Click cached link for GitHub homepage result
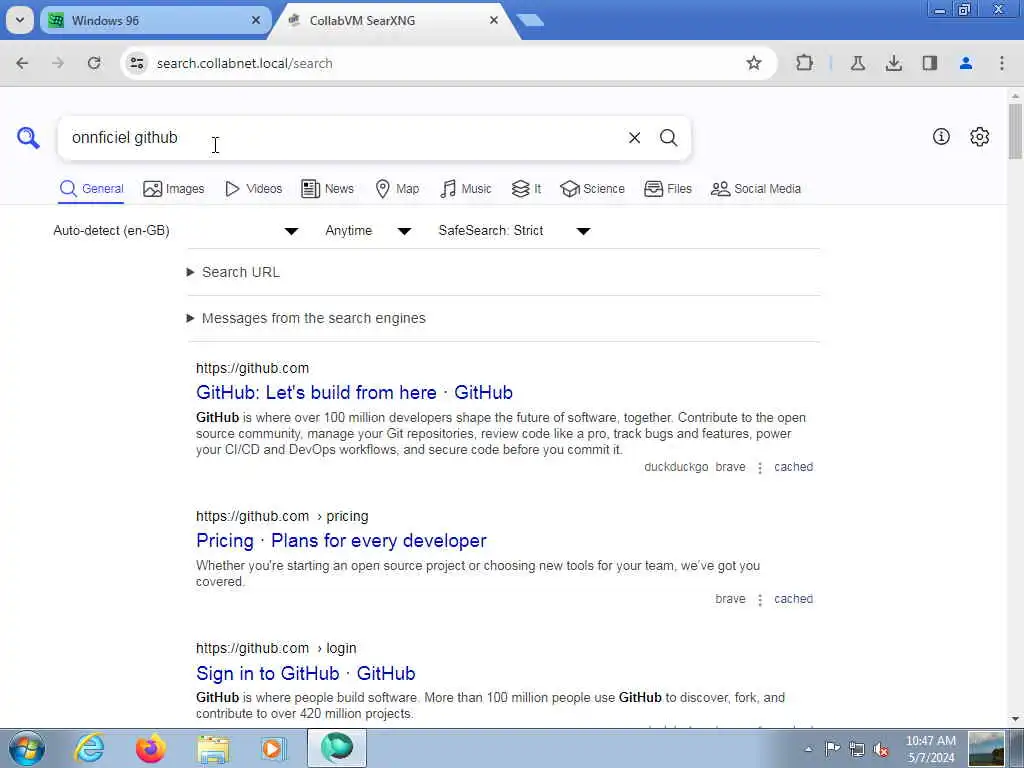The height and width of the screenshot is (768, 1024). tap(793, 467)
